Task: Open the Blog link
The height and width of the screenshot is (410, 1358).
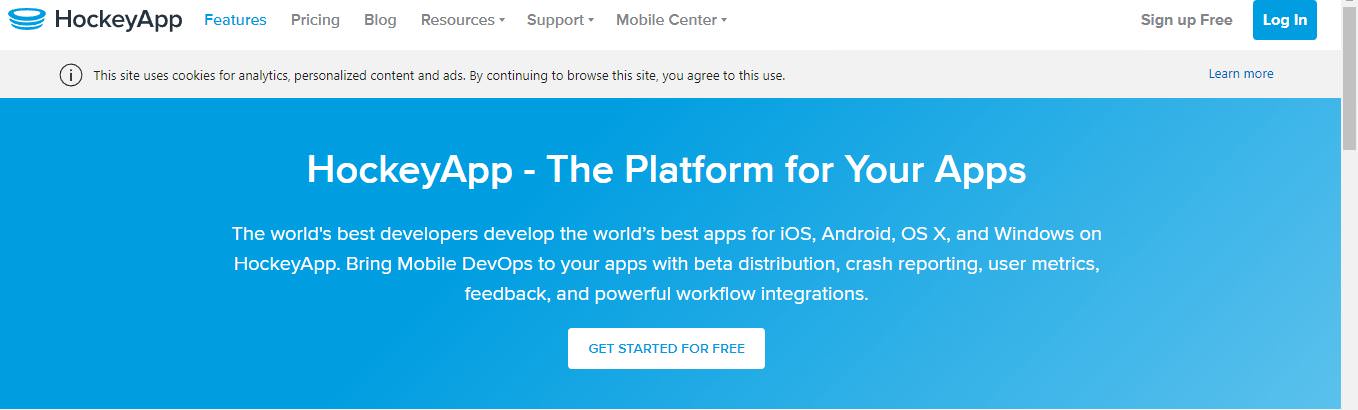Action: click(380, 20)
